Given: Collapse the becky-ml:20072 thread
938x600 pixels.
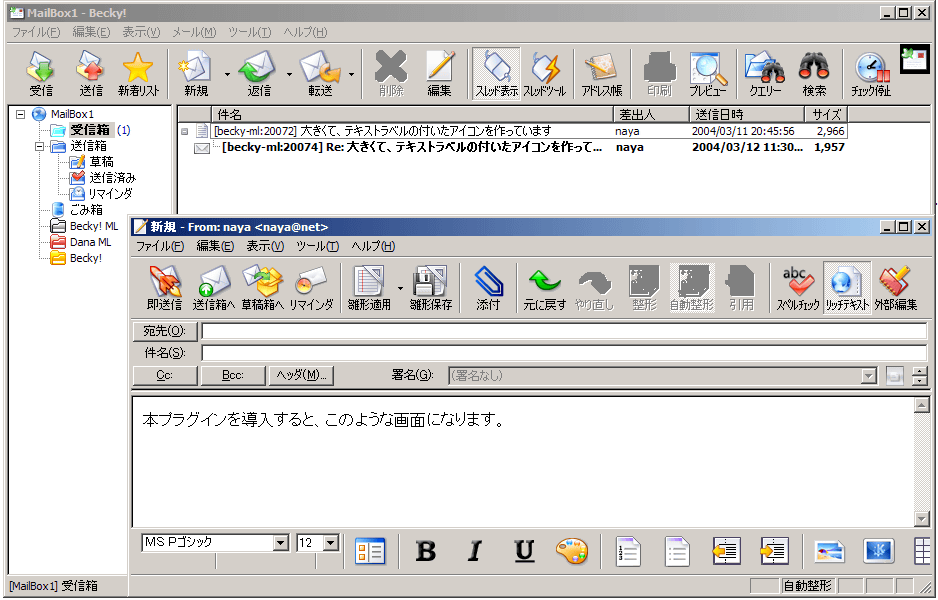Looking at the screenshot, I should (185, 132).
